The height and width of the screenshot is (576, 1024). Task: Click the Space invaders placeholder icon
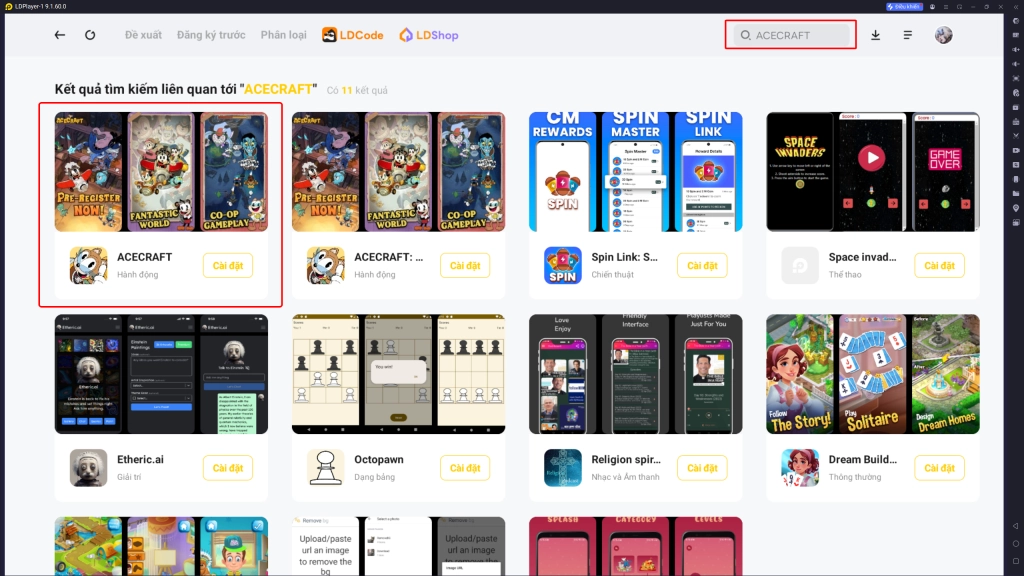(x=799, y=265)
